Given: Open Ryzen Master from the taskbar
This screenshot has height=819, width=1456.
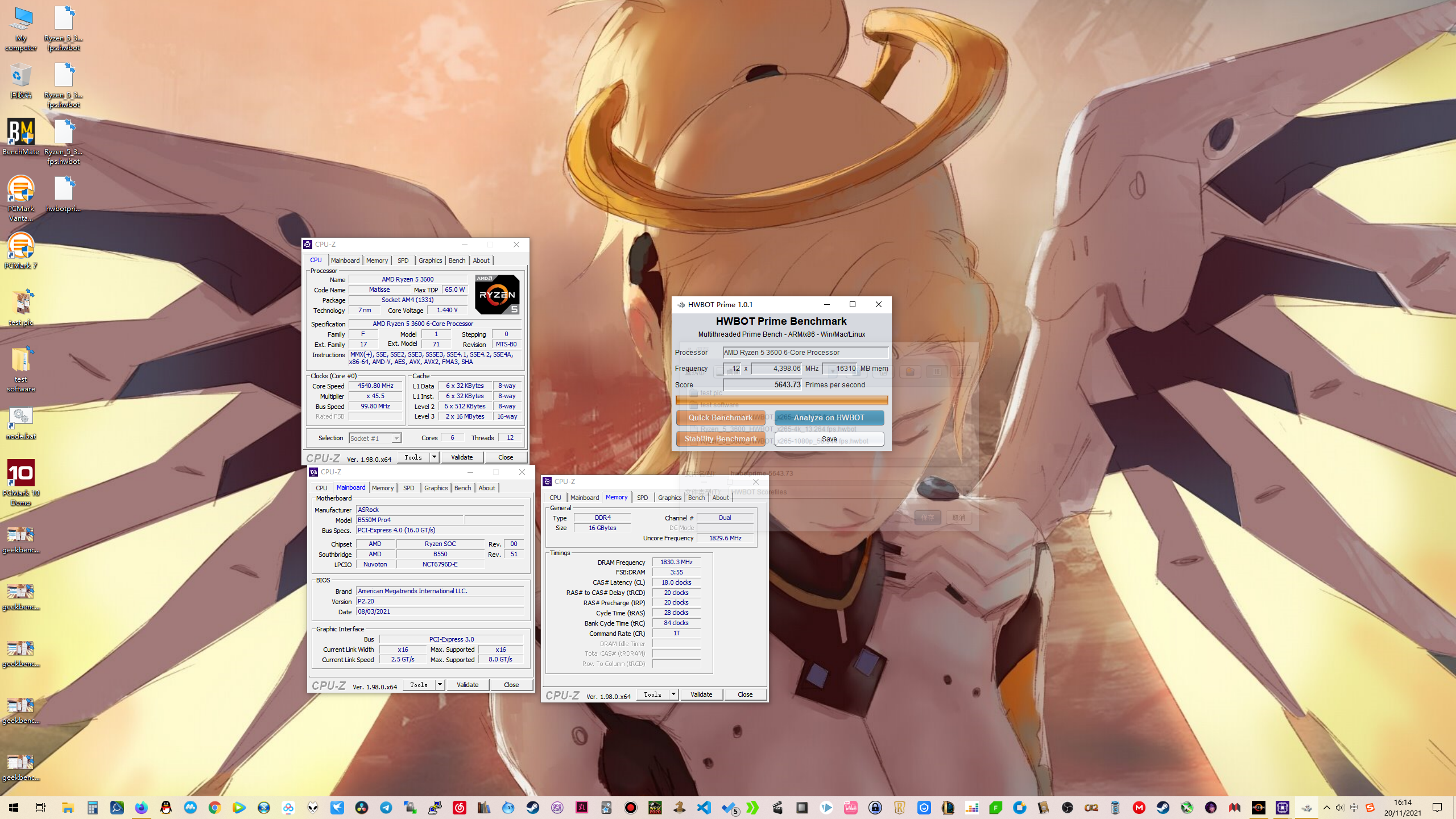Looking at the screenshot, I should click(1258, 808).
